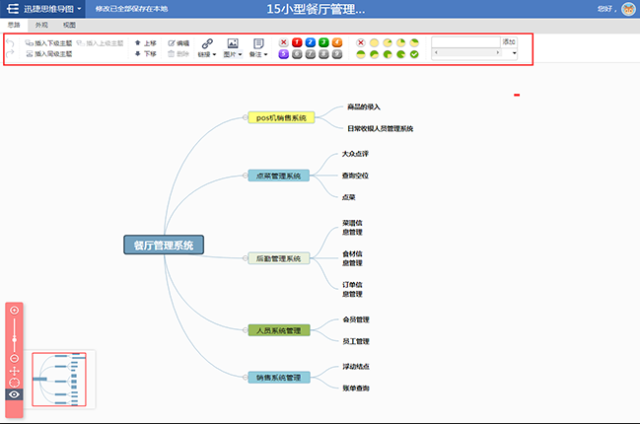Open the 迅捷思维导图 main menu

tap(44, 9)
